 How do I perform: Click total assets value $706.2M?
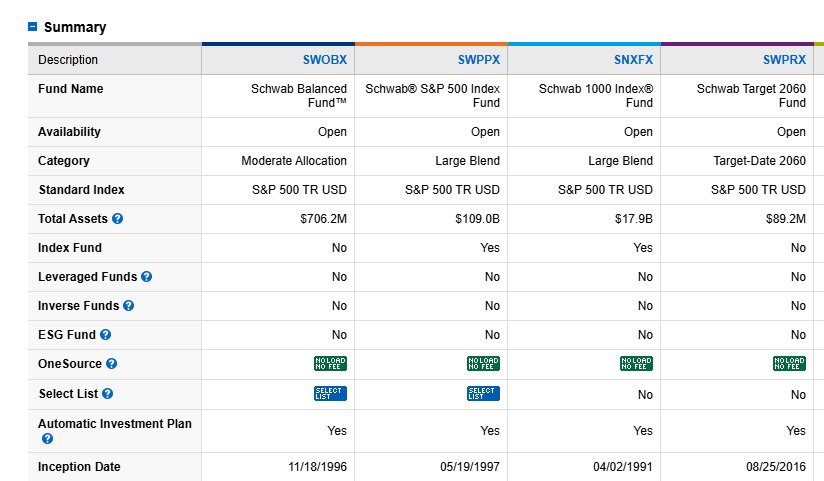pyautogui.click(x=323, y=219)
